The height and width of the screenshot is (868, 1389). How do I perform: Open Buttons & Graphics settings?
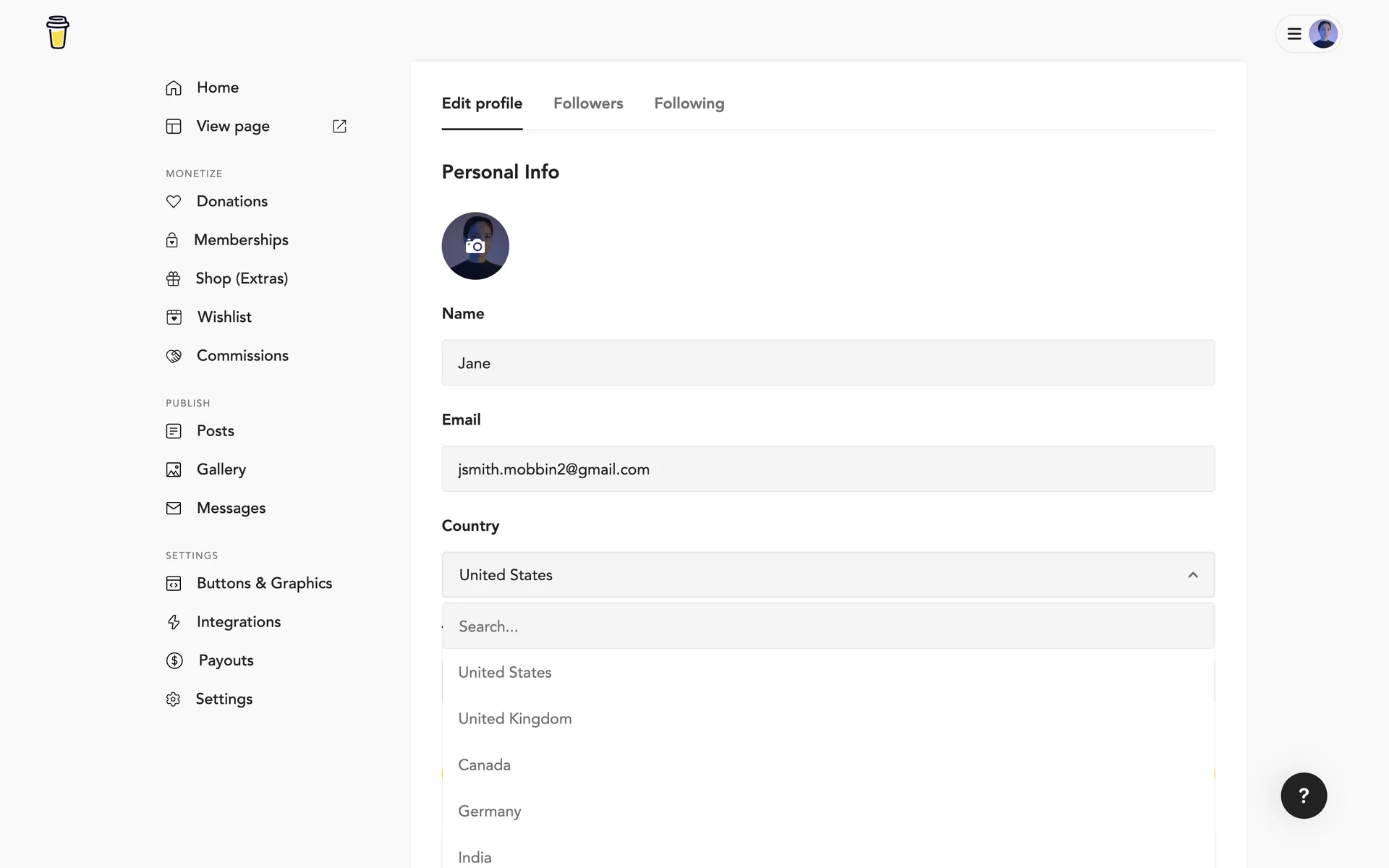point(264,583)
